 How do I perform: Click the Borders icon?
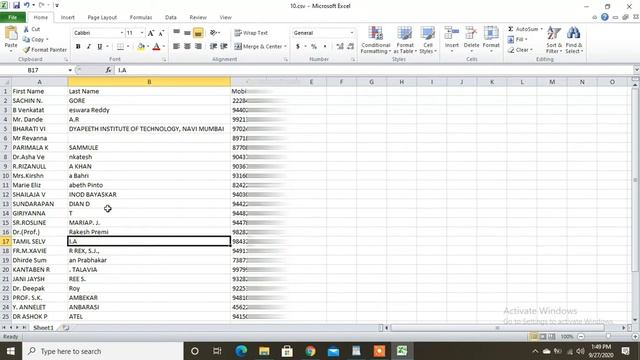point(120,47)
